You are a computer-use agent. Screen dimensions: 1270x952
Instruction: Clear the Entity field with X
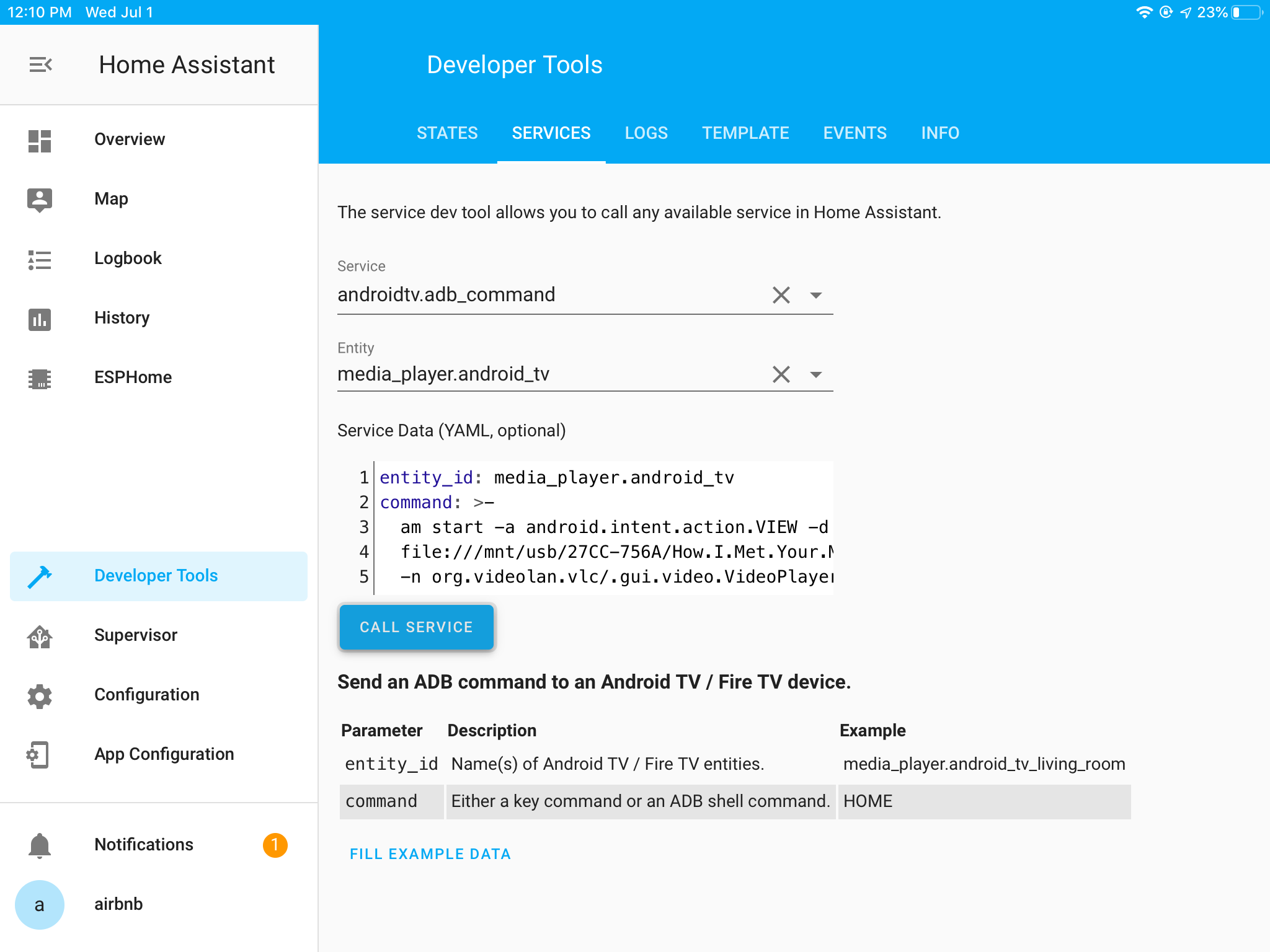coord(781,374)
